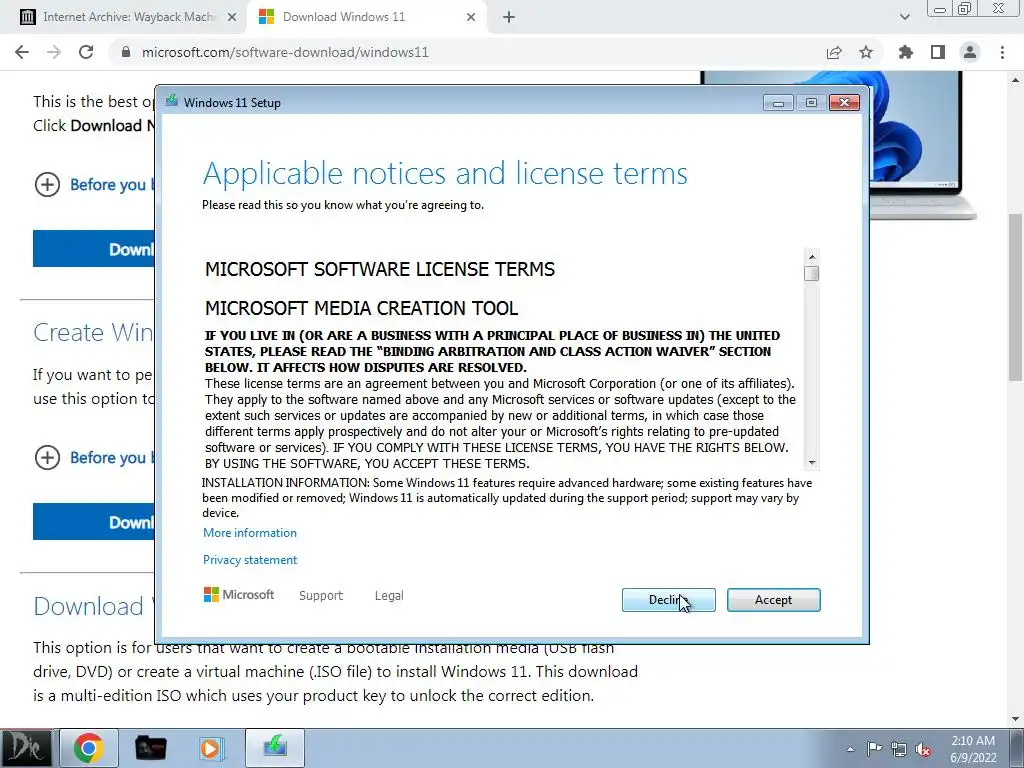The image size is (1024, 768).
Task: Open Chrome from the taskbar
Action: click(89, 748)
